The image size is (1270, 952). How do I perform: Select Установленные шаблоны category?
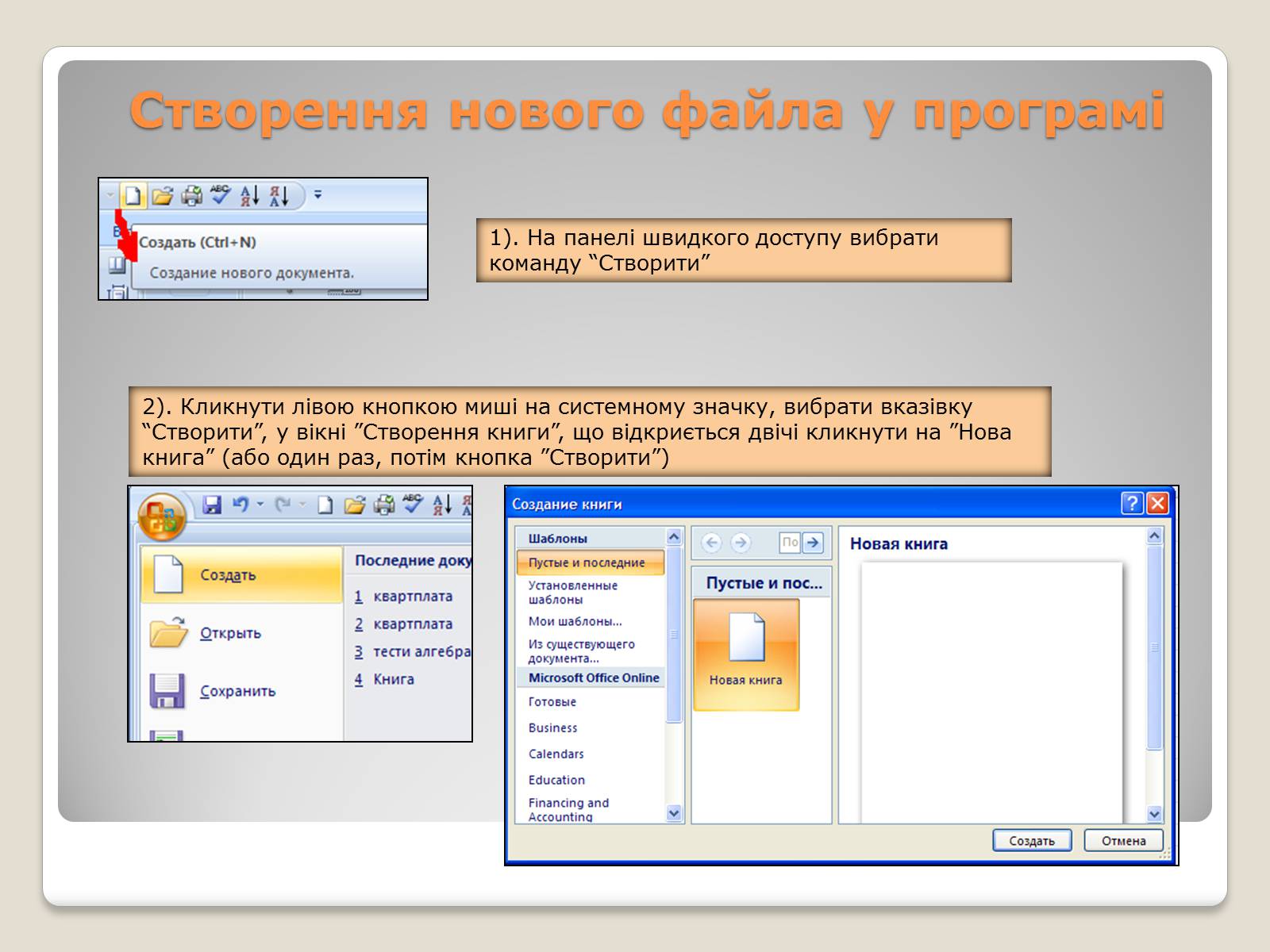tap(591, 593)
